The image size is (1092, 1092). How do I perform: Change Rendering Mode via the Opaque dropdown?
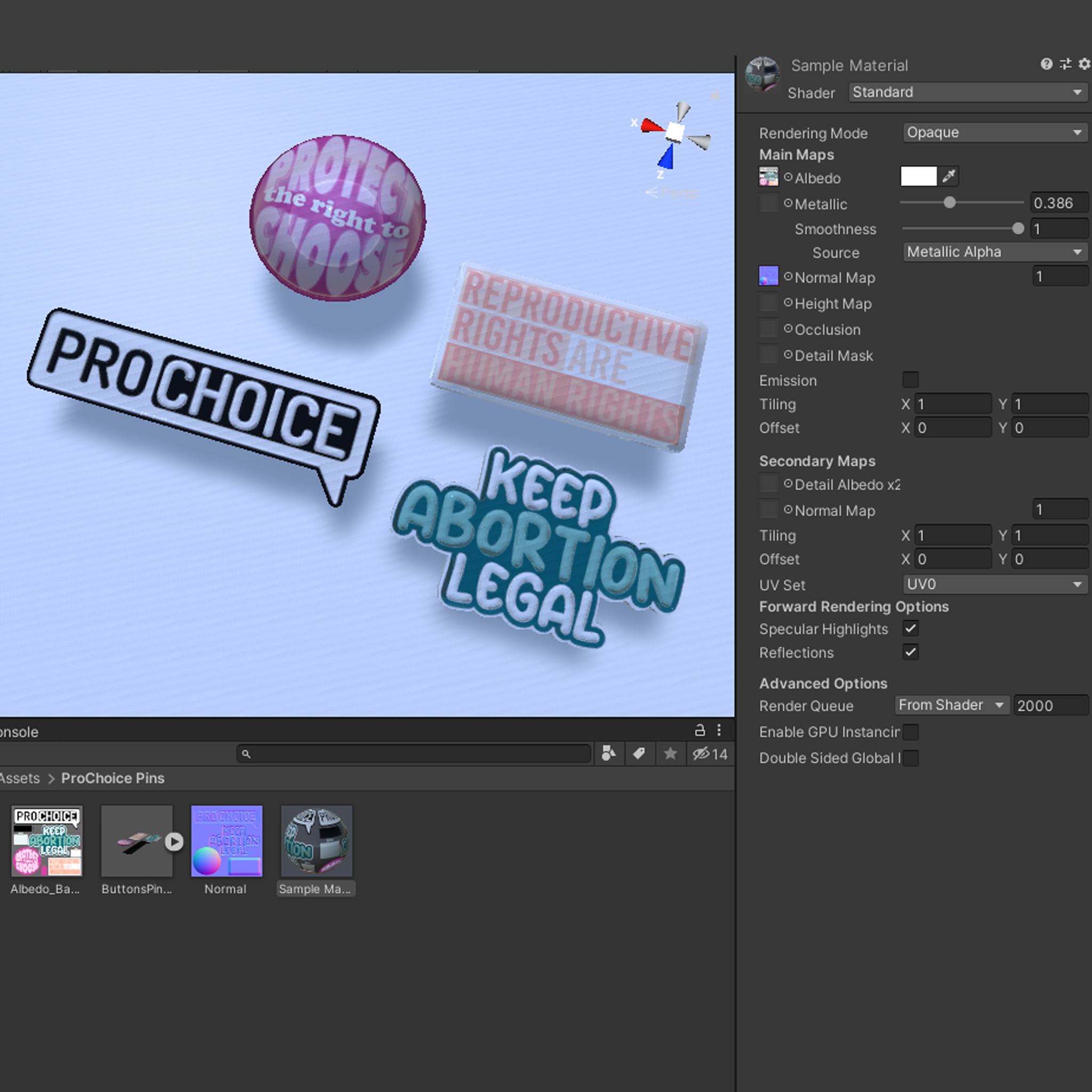[994, 132]
